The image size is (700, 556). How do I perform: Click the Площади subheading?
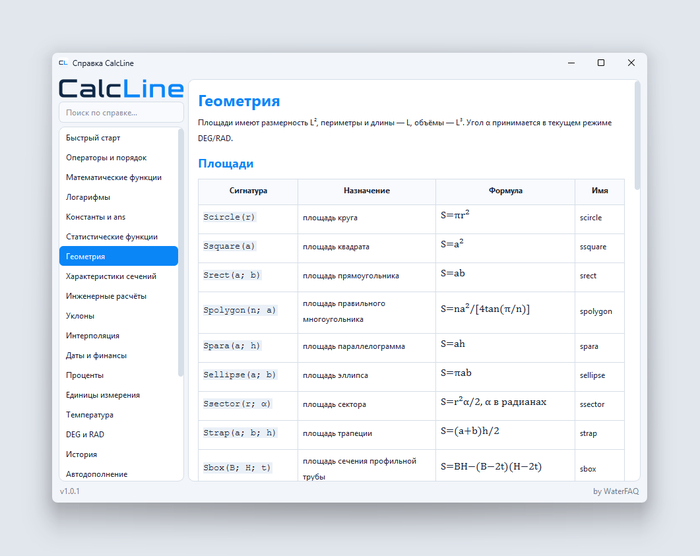pos(225,163)
